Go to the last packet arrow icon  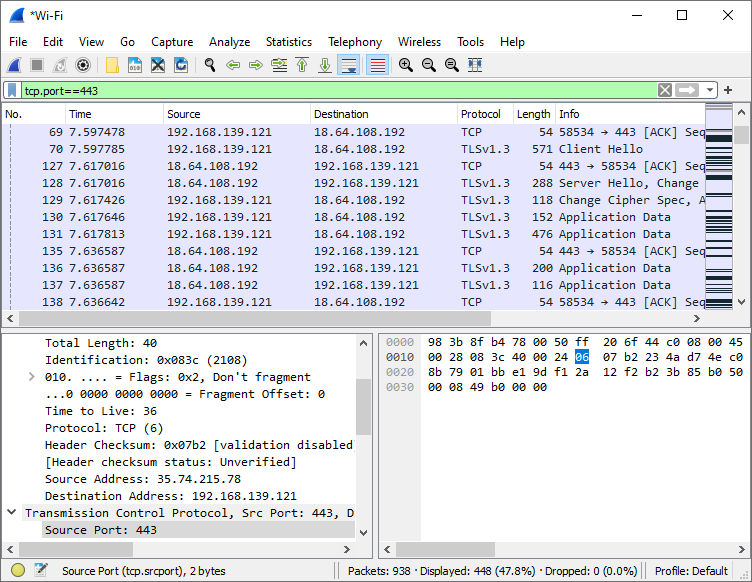(x=325, y=65)
